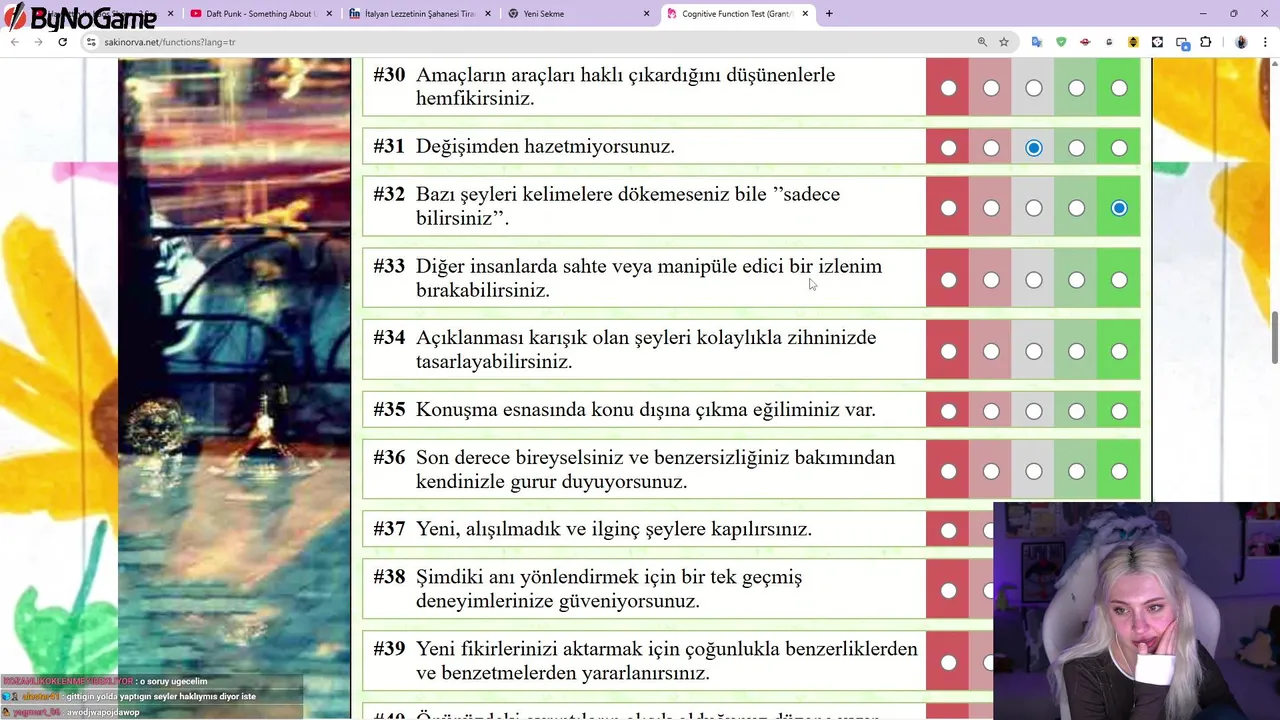Click the "#36" question number
1280x720 pixels.
[x=389, y=457]
